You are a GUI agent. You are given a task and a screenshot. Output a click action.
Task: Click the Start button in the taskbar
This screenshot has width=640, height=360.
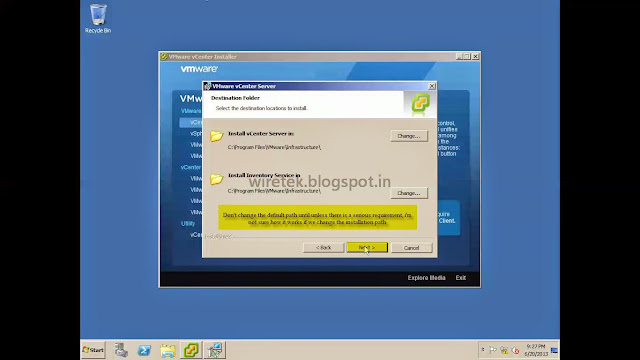(x=93, y=350)
